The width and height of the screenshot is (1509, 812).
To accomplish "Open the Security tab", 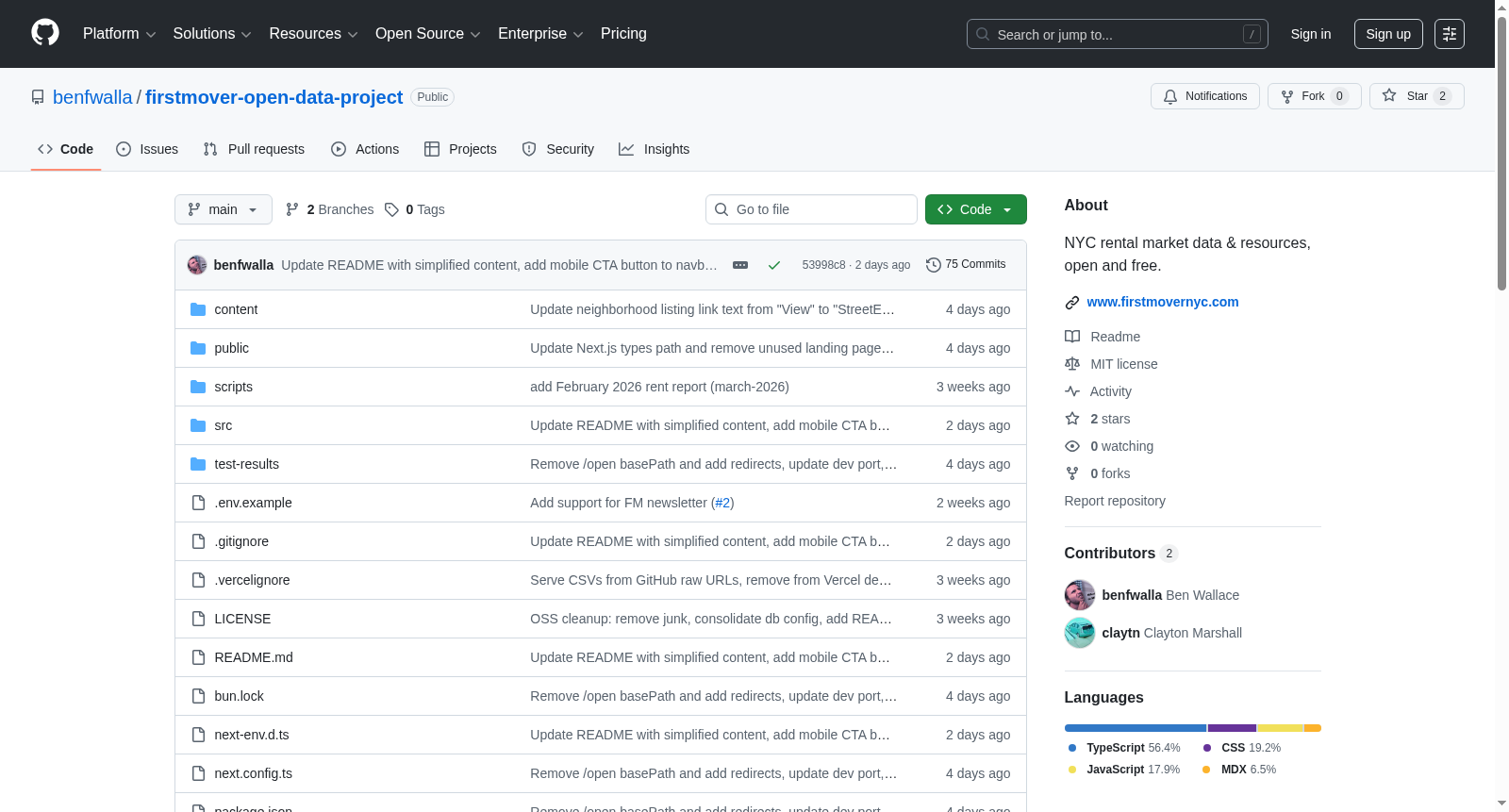I will pos(558,149).
